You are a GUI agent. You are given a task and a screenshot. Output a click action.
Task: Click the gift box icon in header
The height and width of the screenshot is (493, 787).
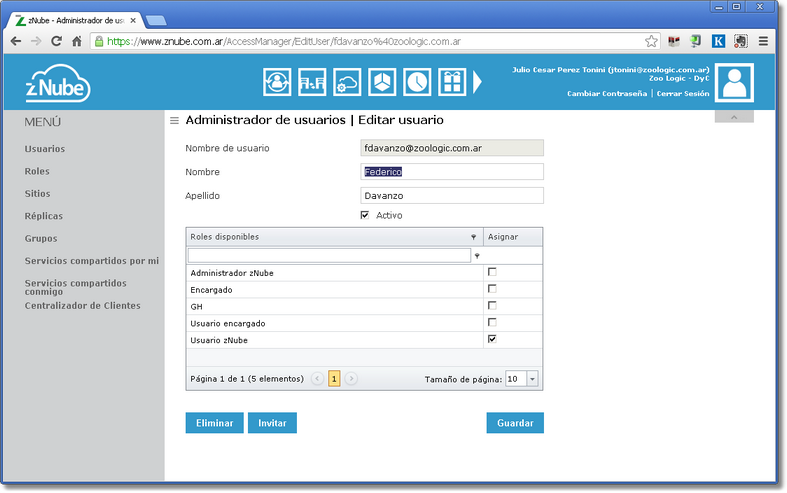[452, 82]
